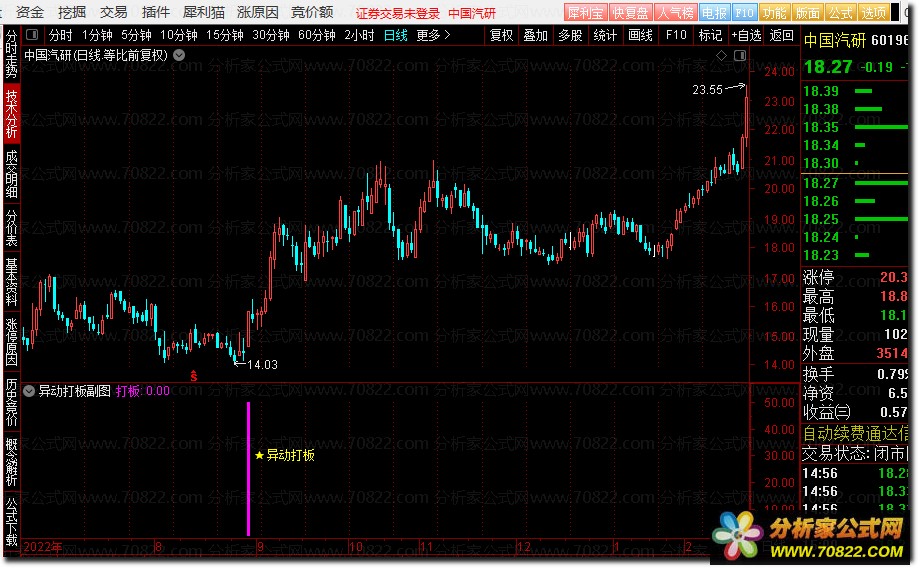Click 标记 in chart toolbar

710,35
